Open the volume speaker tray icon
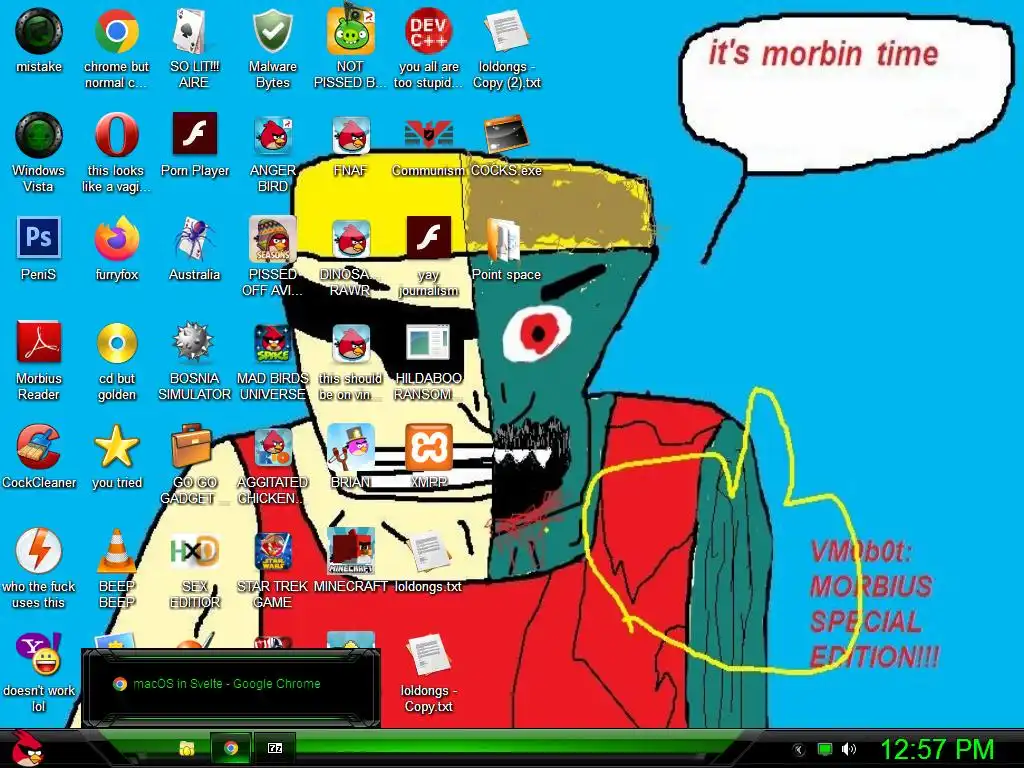1024x768 pixels. [x=848, y=749]
